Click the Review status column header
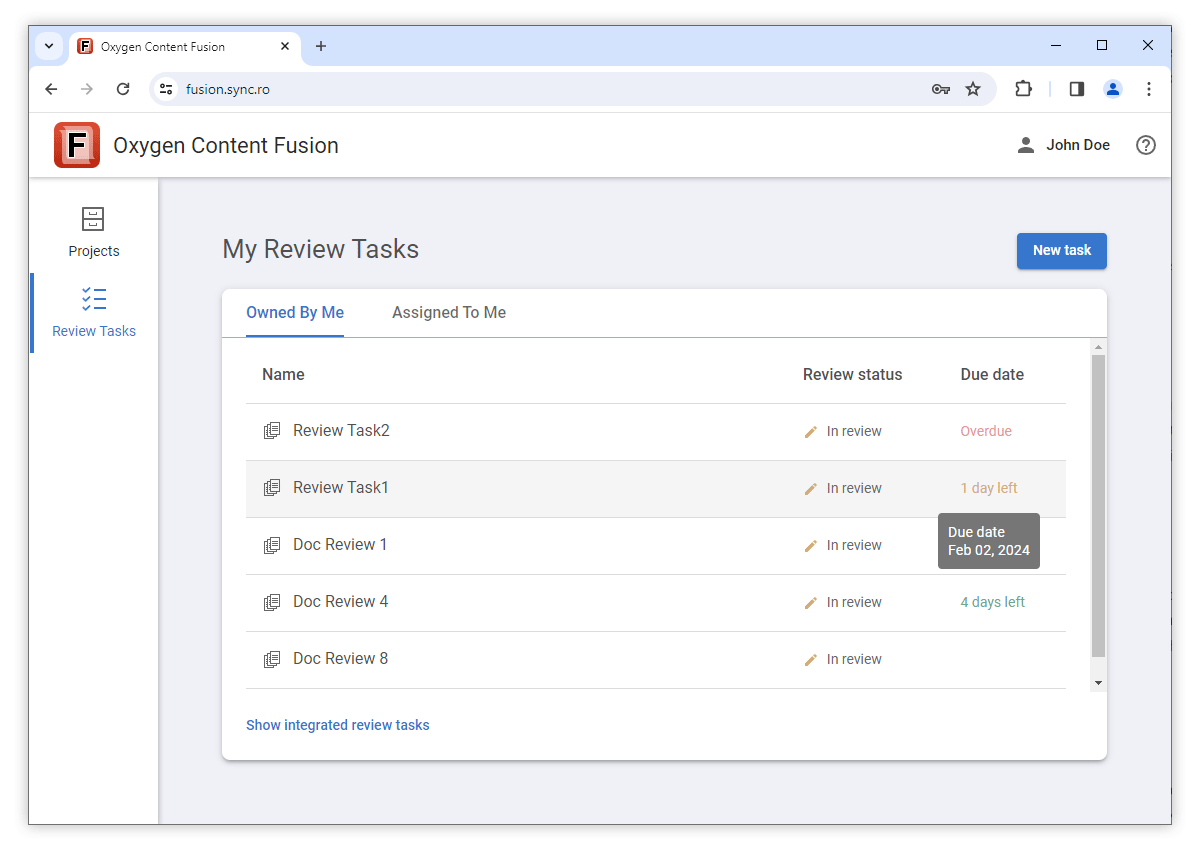Image resolution: width=1200 pixels, height=850 pixels. [x=852, y=375]
